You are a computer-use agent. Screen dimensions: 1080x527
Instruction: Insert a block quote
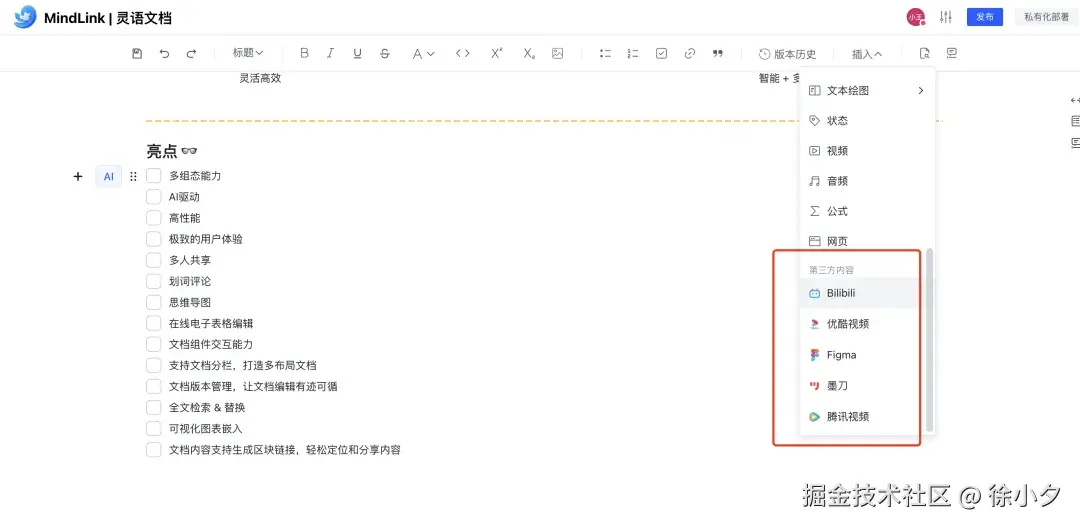(718, 54)
